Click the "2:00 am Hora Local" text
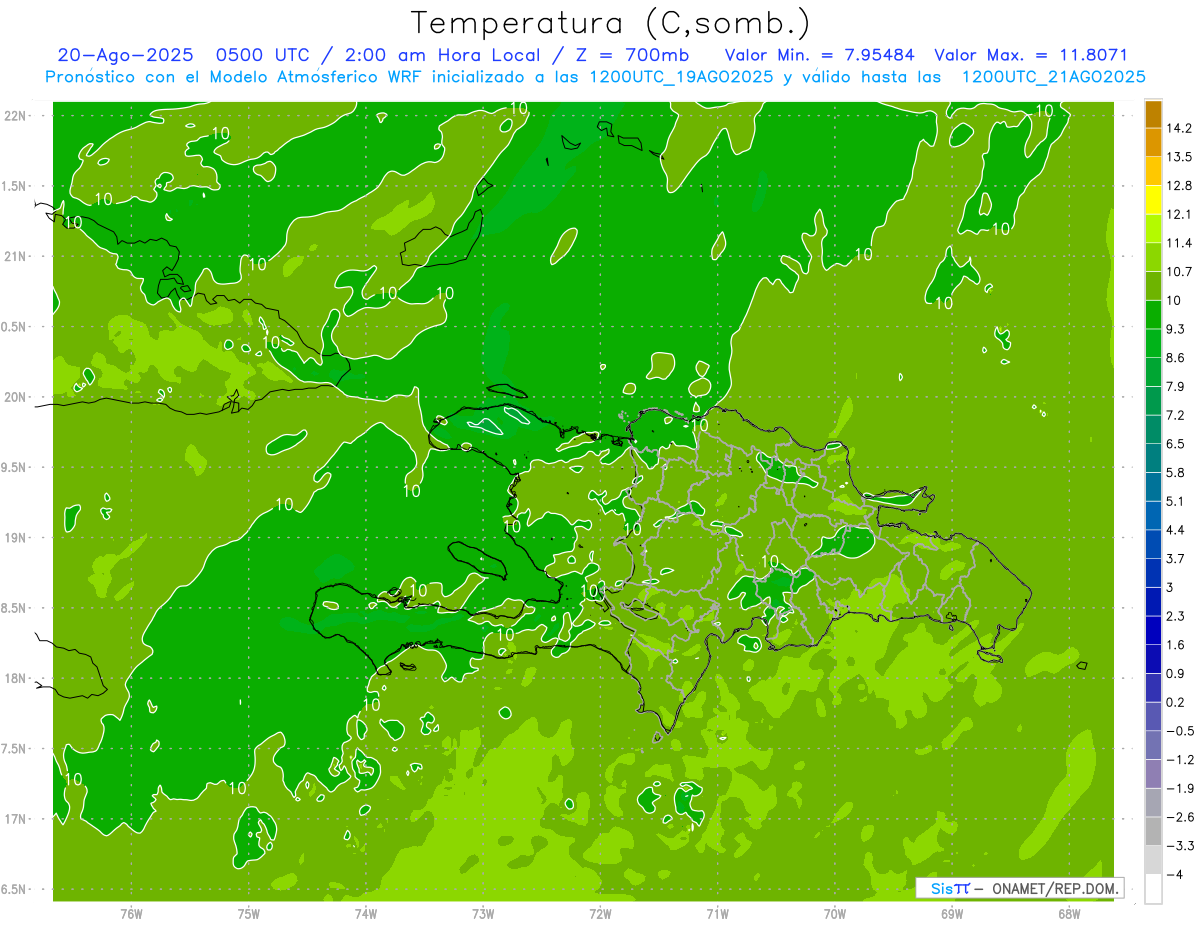Viewport: 1200px width, 927px height. coord(441,56)
